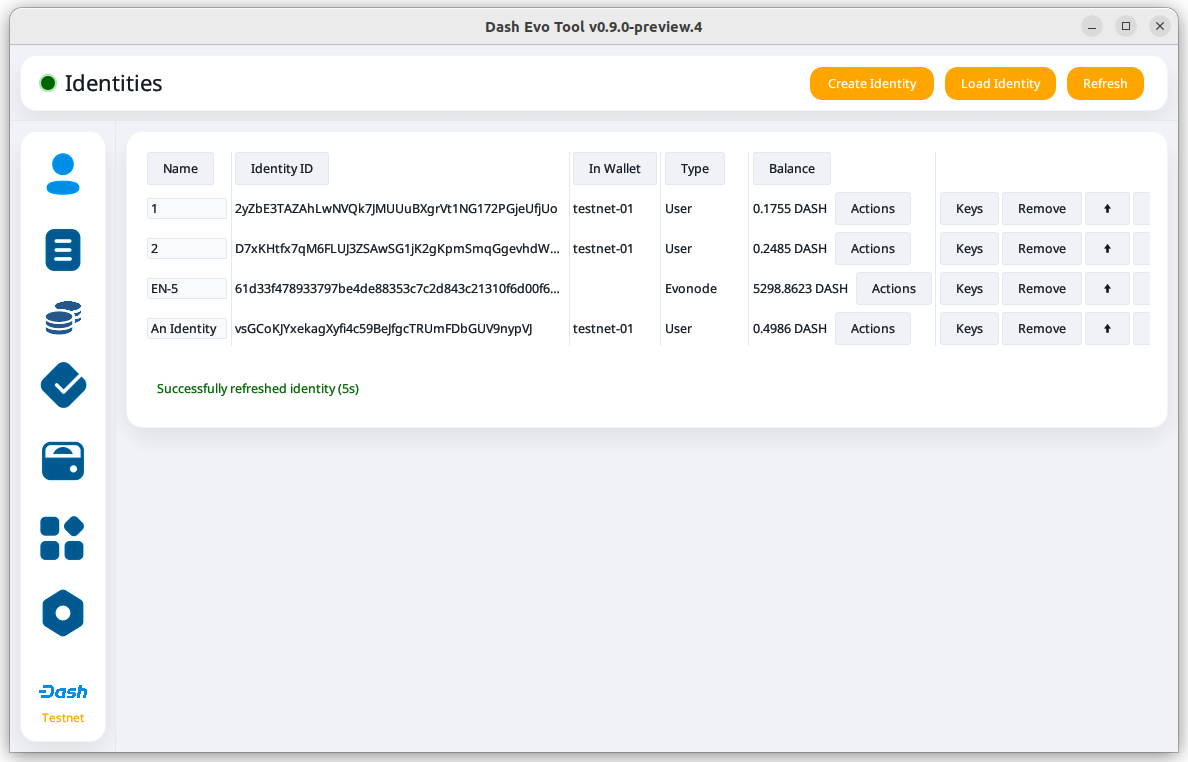Screen dimensions: 1188x762
Task: Remove the identity named 2
Action: tap(1041, 249)
